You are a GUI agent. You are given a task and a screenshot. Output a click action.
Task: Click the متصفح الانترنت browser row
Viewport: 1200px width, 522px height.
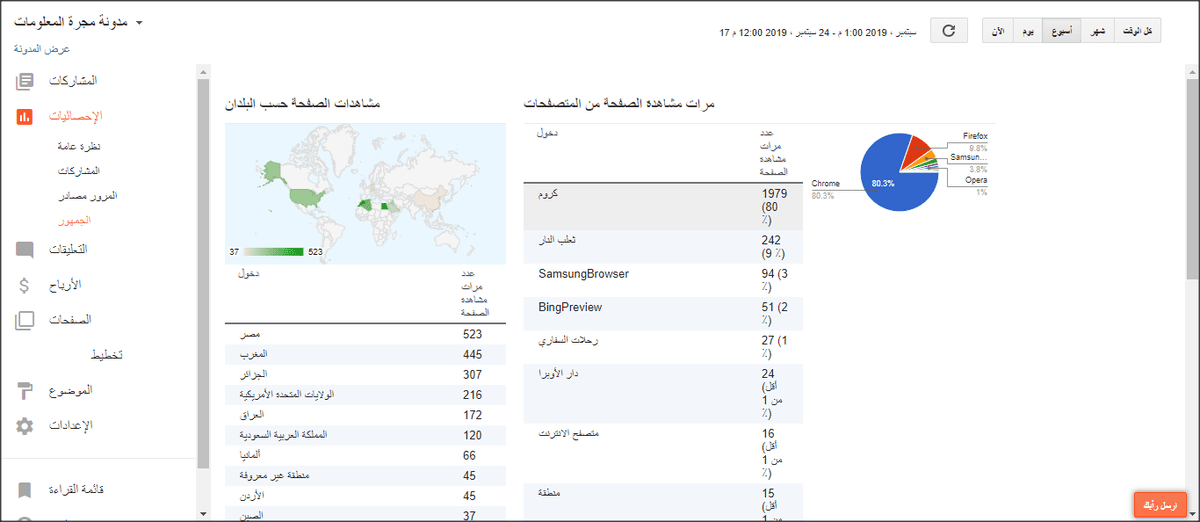click(x=663, y=453)
